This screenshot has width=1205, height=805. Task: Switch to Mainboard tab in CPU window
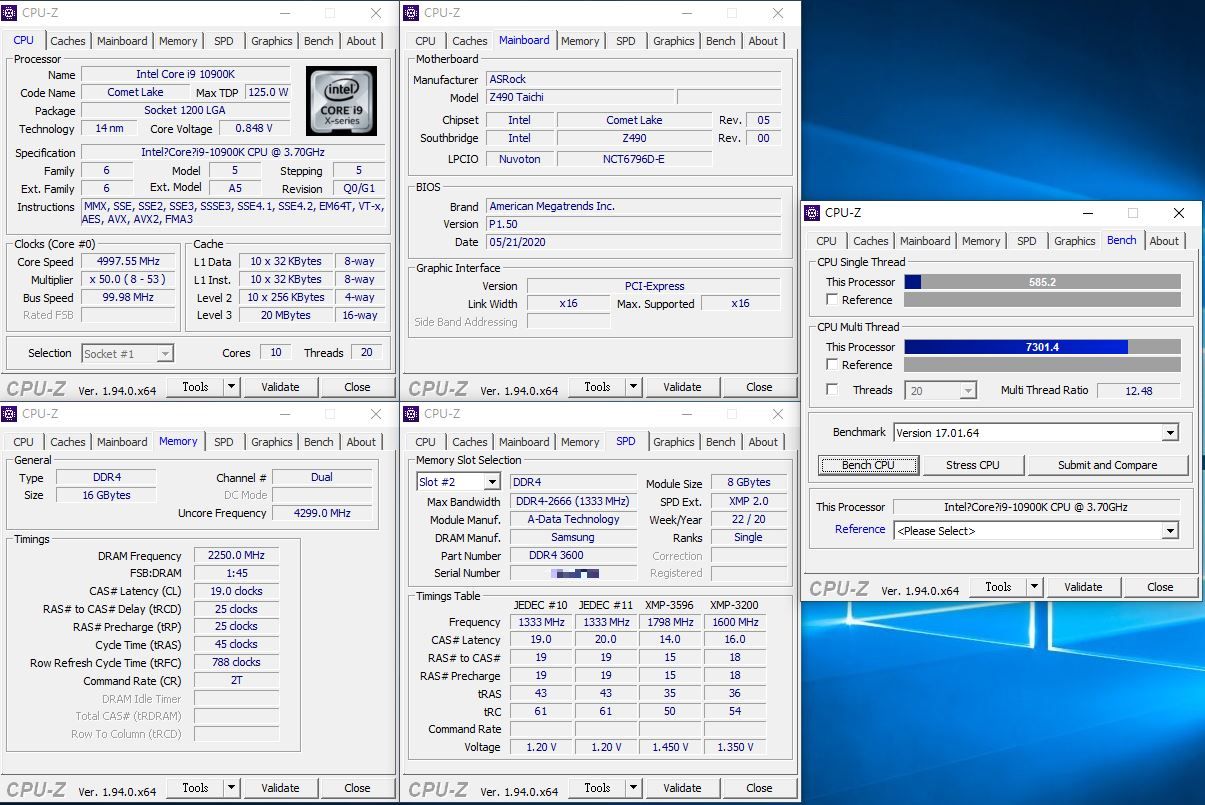(122, 41)
